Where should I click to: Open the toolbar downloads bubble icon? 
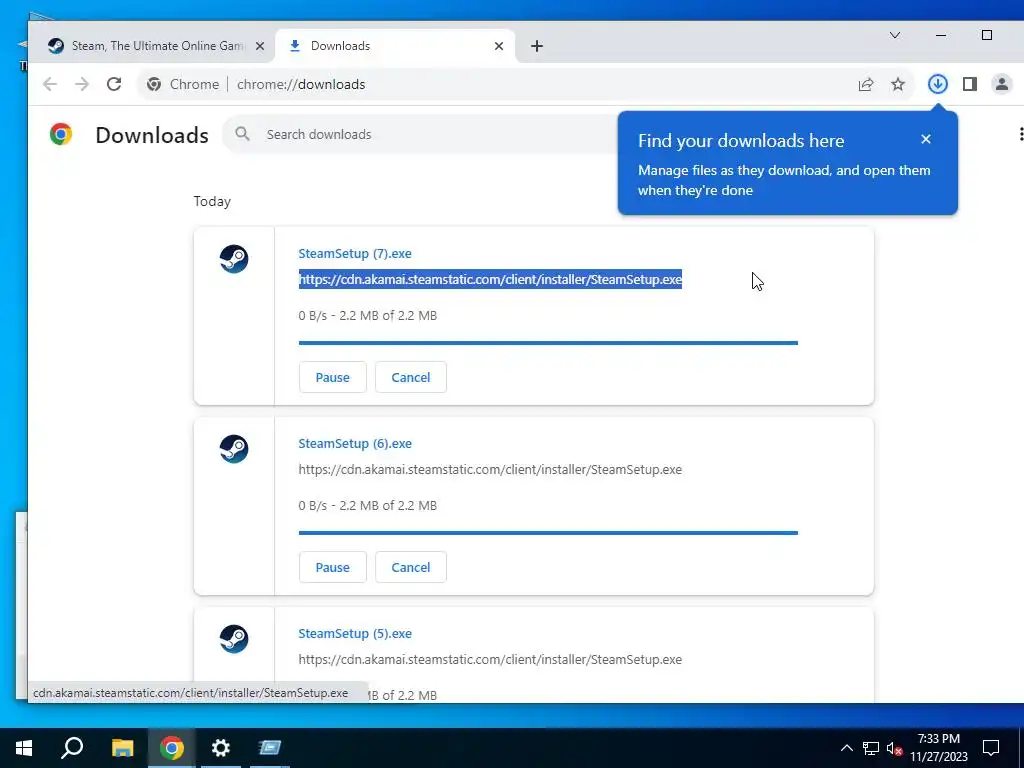point(938,84)
